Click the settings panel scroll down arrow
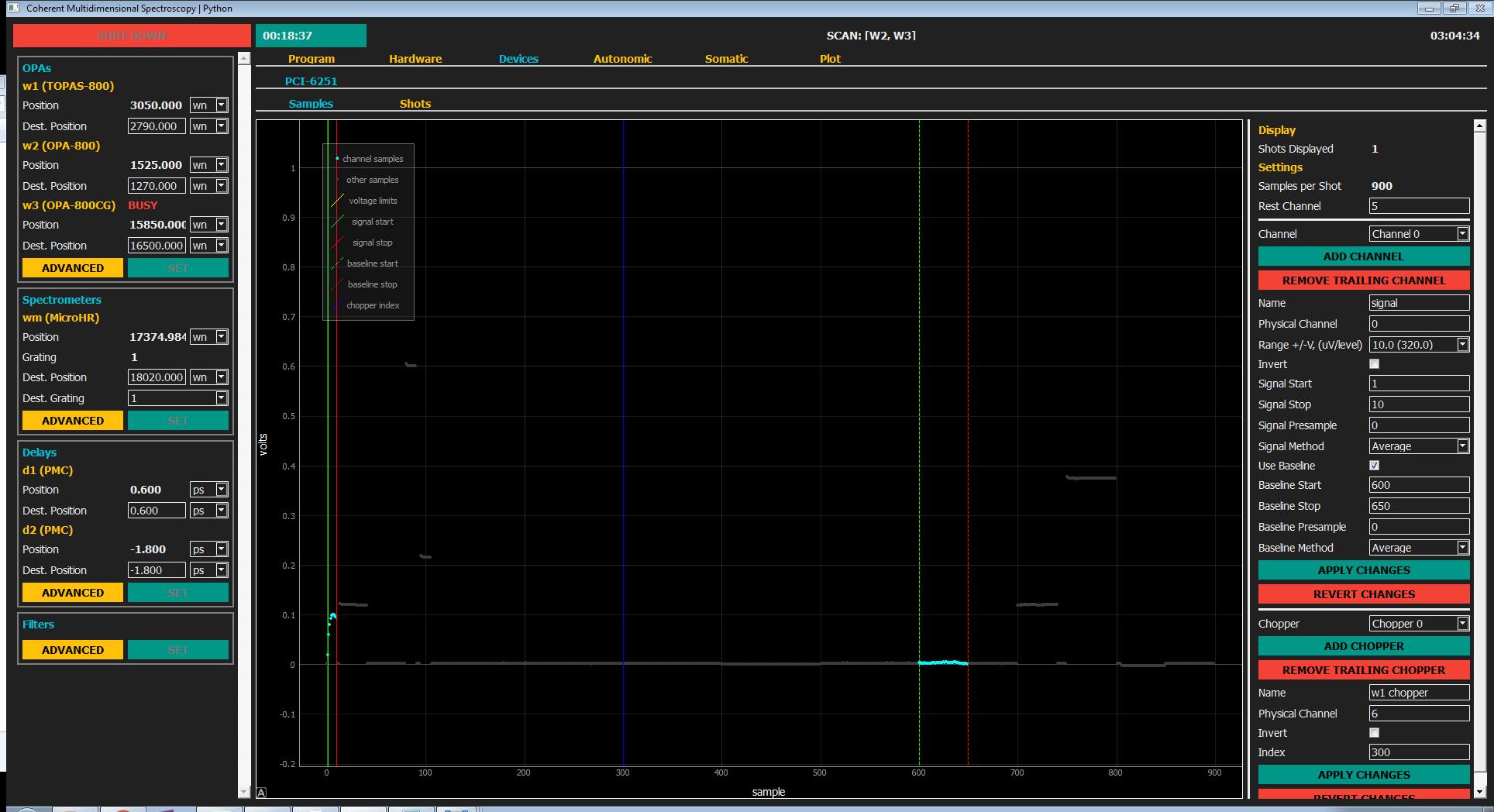 coord(1479,792)
